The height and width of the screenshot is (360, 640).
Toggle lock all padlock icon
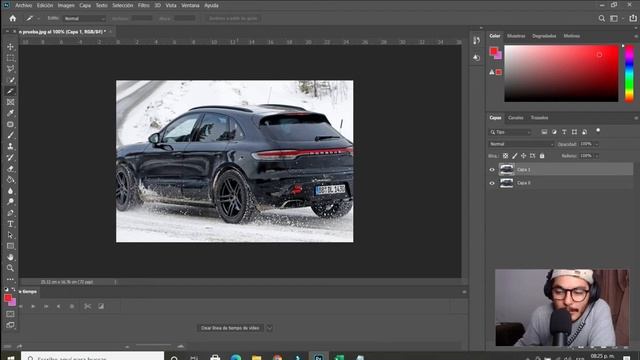[542, 156]
